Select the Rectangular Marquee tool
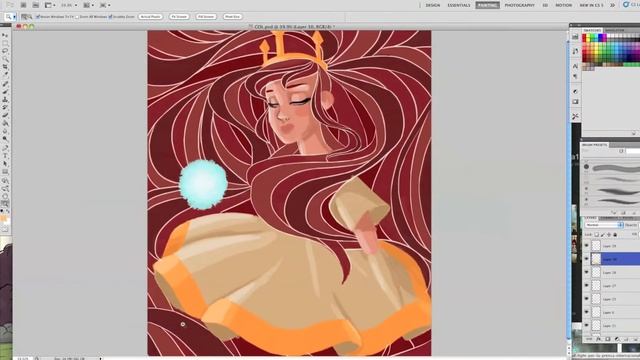This screenshot has width=640, height=360. tap(5, 43)
